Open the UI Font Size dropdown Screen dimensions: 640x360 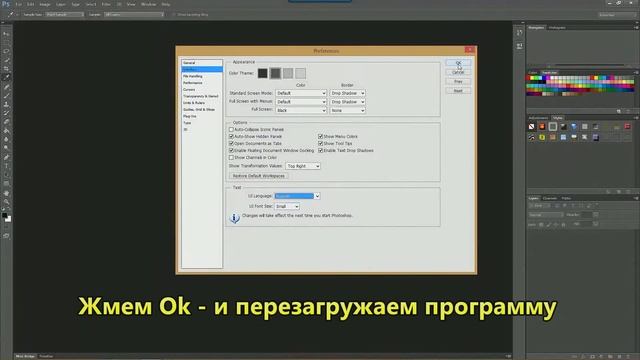[x=287, y=206]
